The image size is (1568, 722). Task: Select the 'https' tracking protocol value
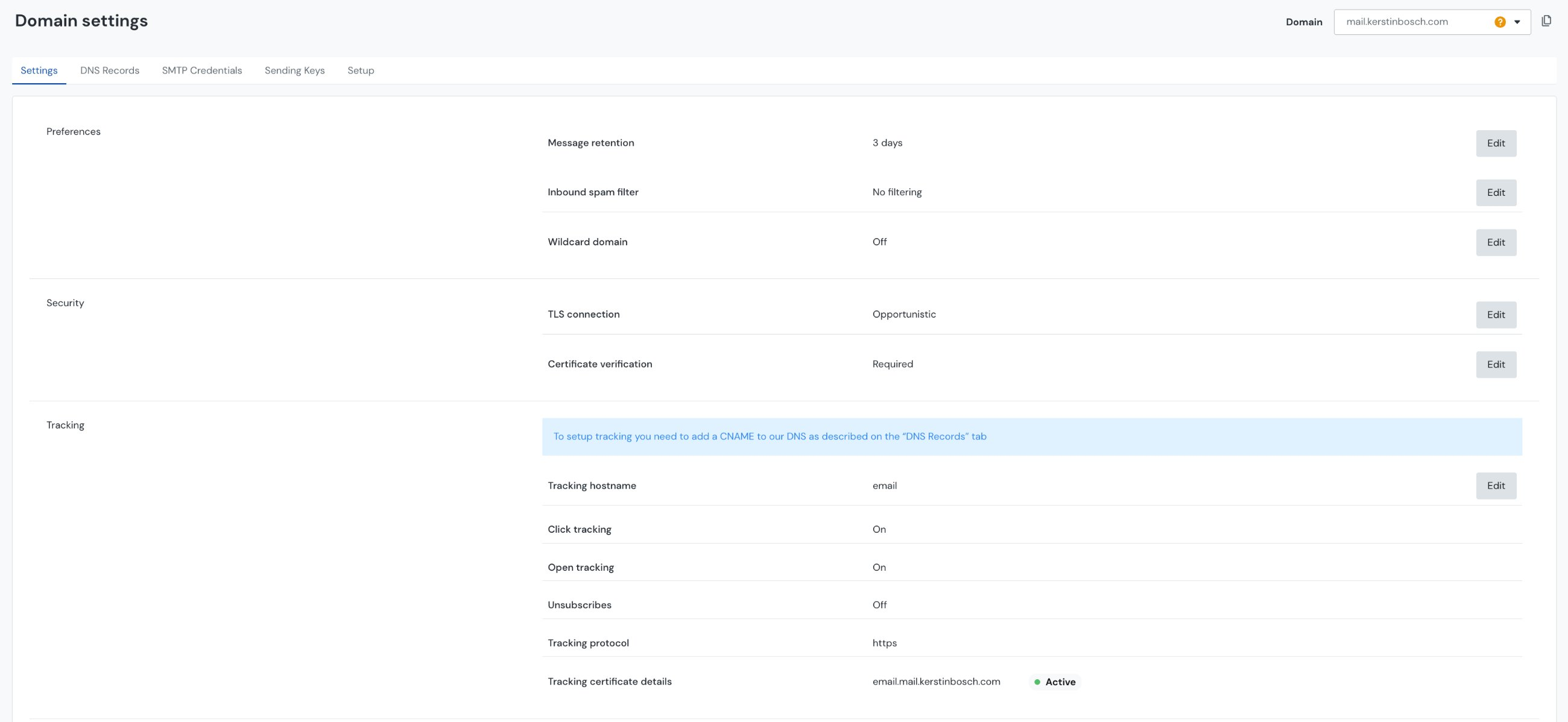pyautogui.click(x=885, y=643)
